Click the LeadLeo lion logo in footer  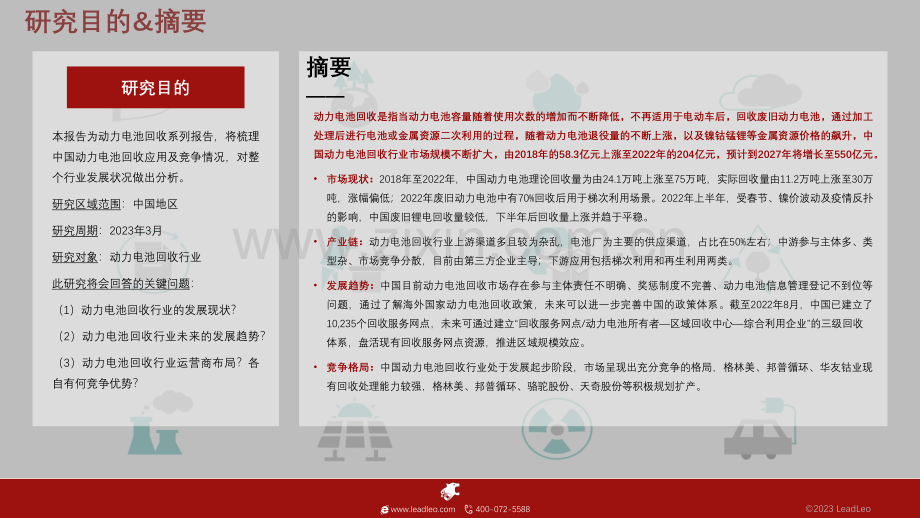(450, 492)
